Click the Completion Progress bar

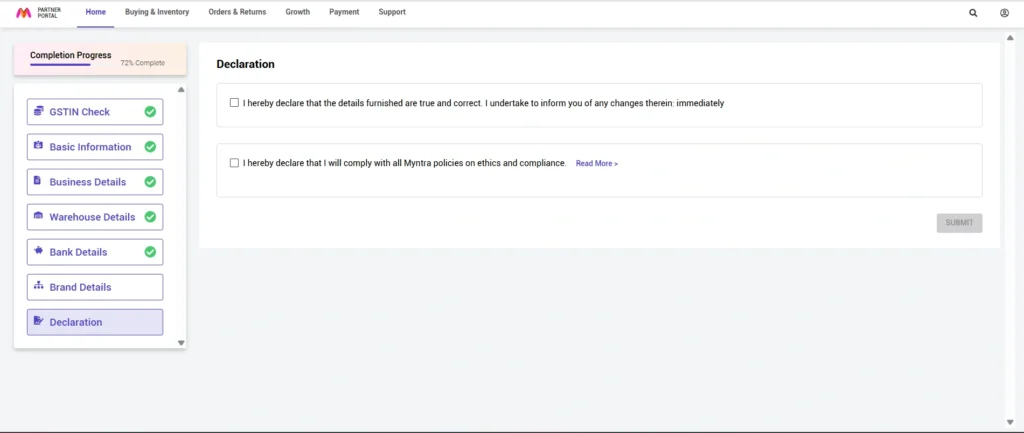(60, 65)
